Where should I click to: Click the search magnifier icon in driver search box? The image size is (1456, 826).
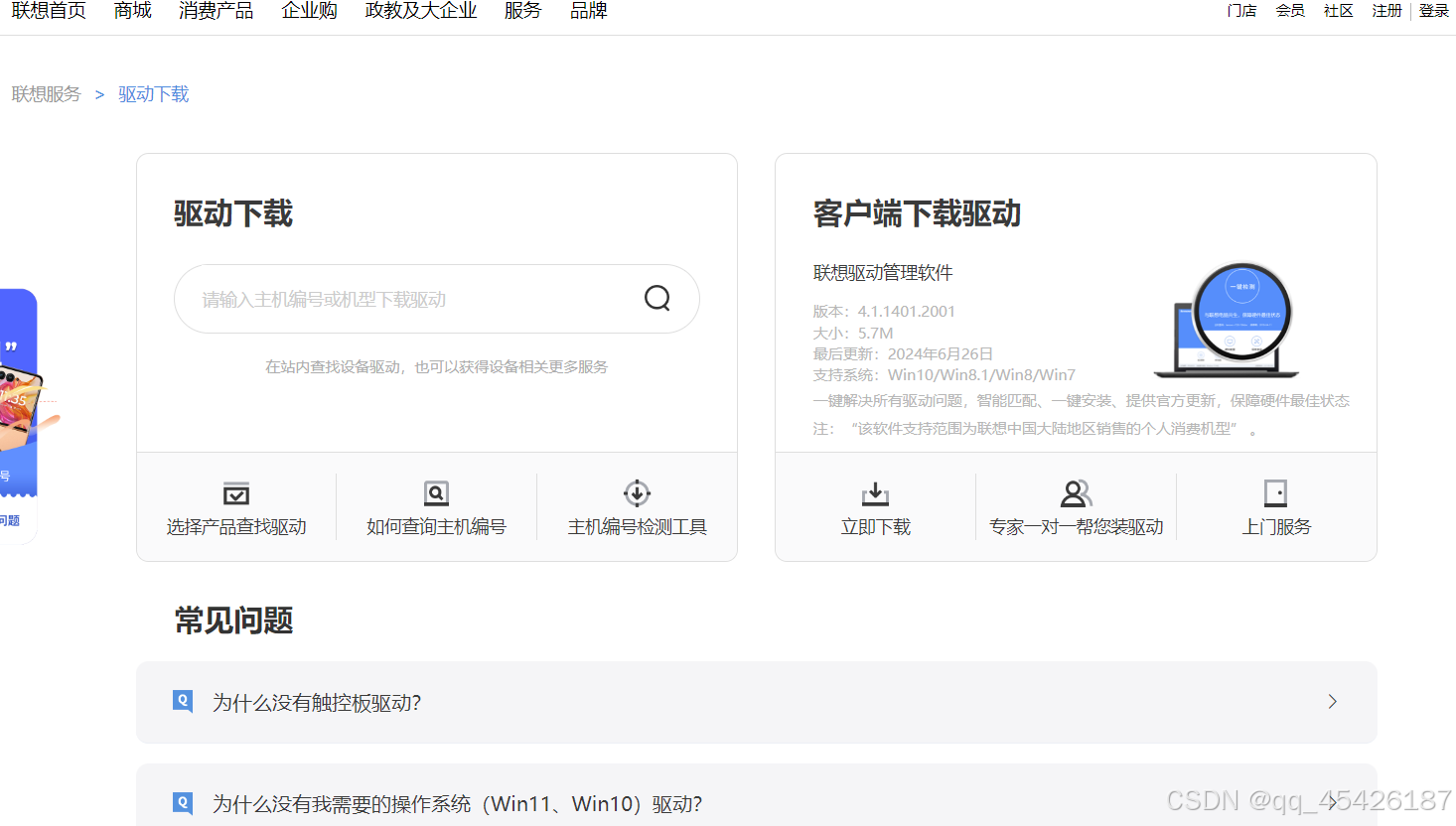coord(657,298)
